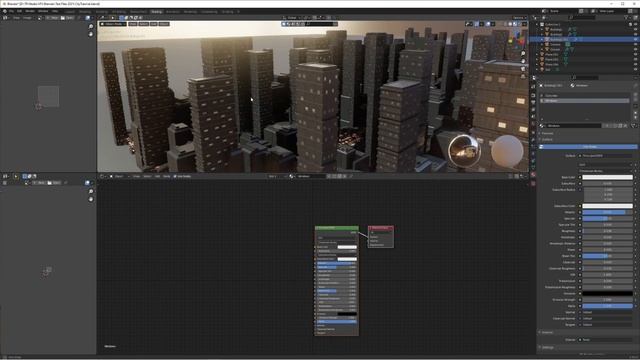Click zoom icon in top-left image editor
The height and width of the screenshot is (360, 640).
click(x=91, y=27)
